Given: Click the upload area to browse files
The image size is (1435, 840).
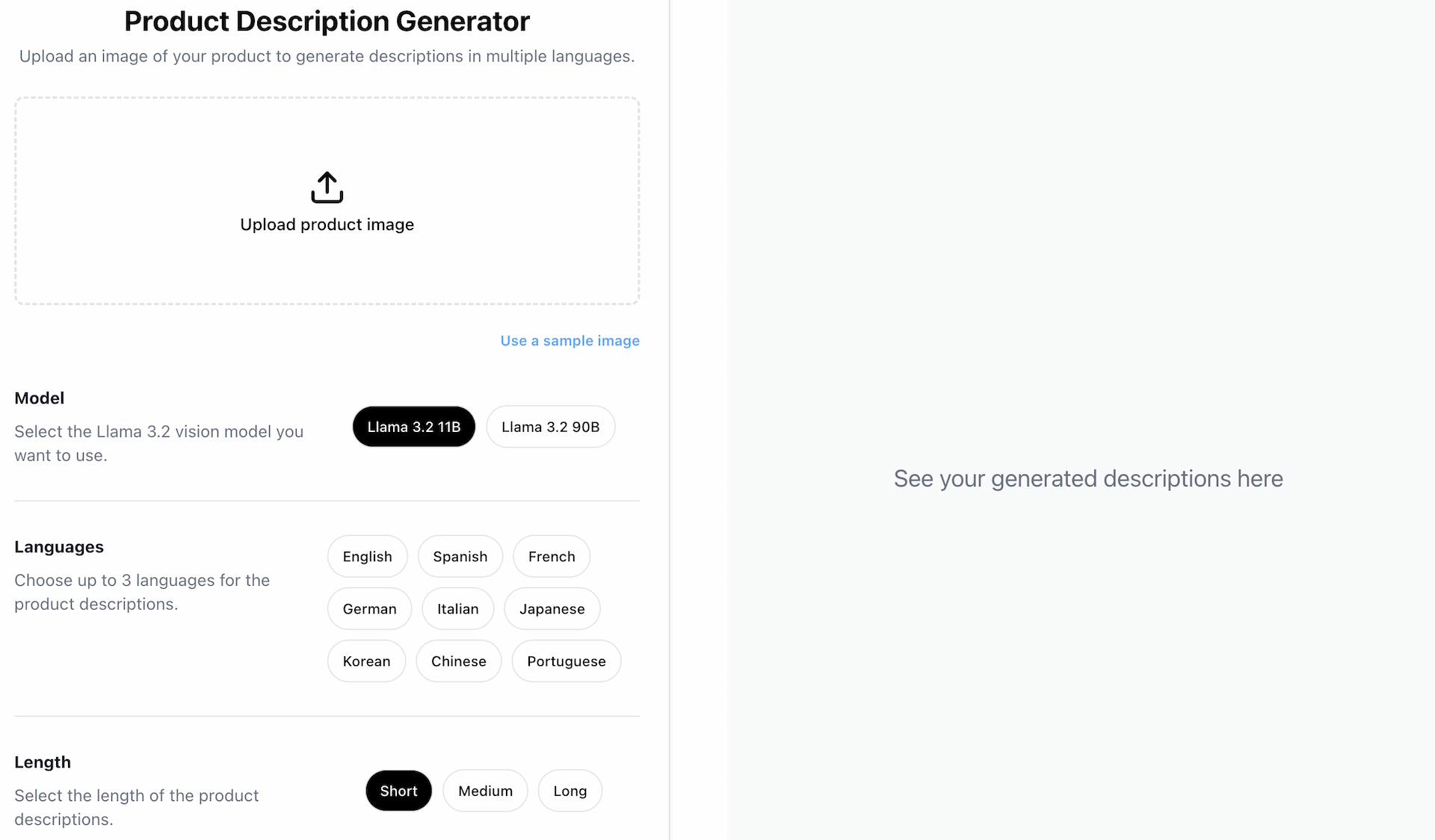Looking at the screenshot, I should click(327, 200).
